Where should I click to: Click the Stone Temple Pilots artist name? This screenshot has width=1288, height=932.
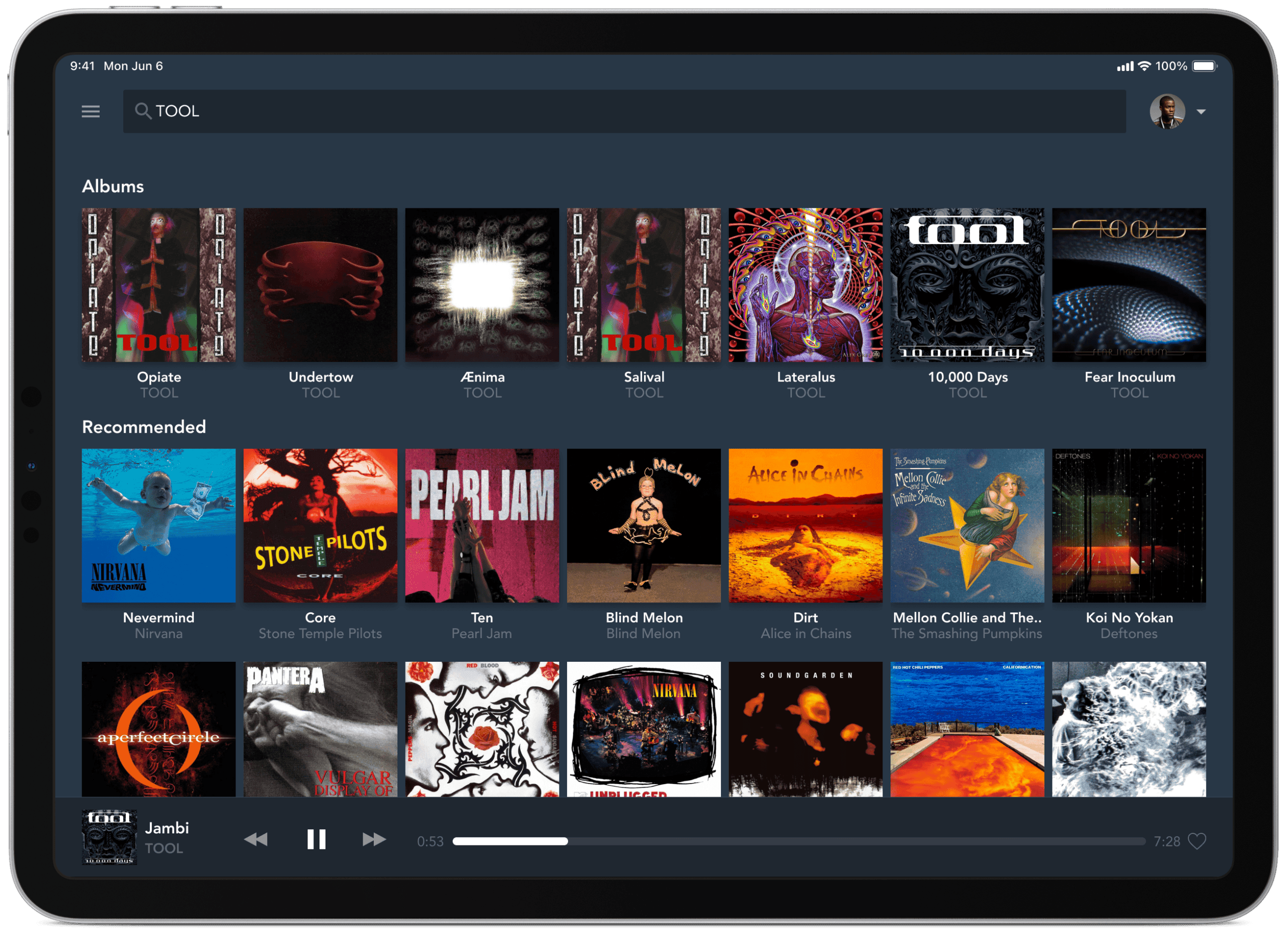click(321, 634)
